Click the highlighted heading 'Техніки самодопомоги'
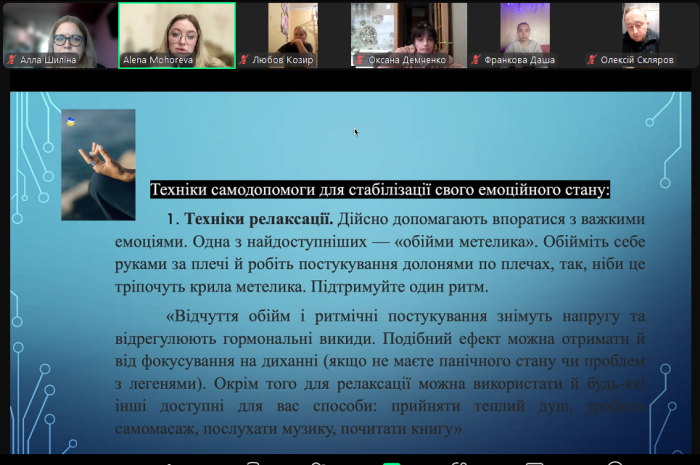The width and height of the screenshot is (700, 465). point(379,189)
